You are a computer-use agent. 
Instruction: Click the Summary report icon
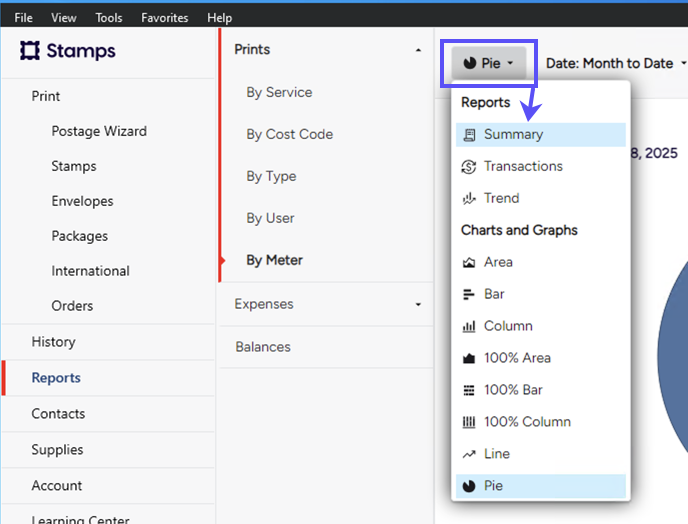pos(469,135)
